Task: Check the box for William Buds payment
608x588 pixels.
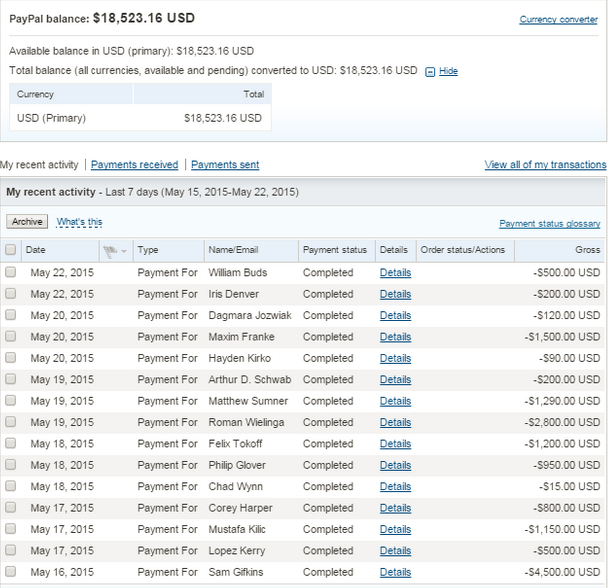Action: pos(11,272)
